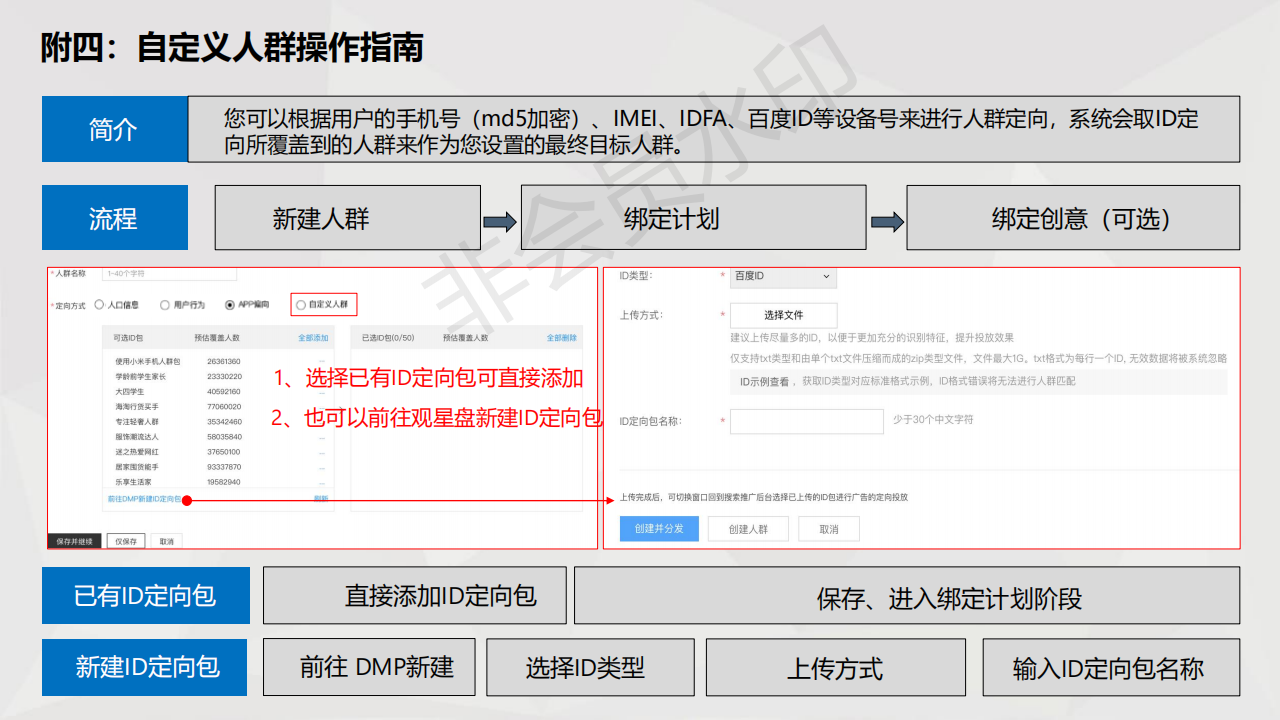Select the 大四学生 package row
1280x720 pixels.
217,391
